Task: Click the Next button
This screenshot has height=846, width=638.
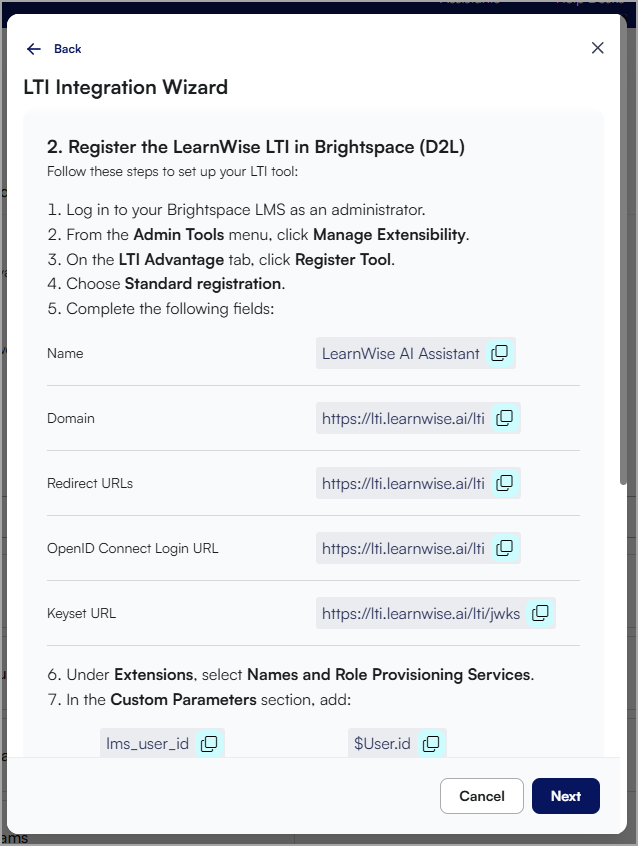Action: coord(565,796)
